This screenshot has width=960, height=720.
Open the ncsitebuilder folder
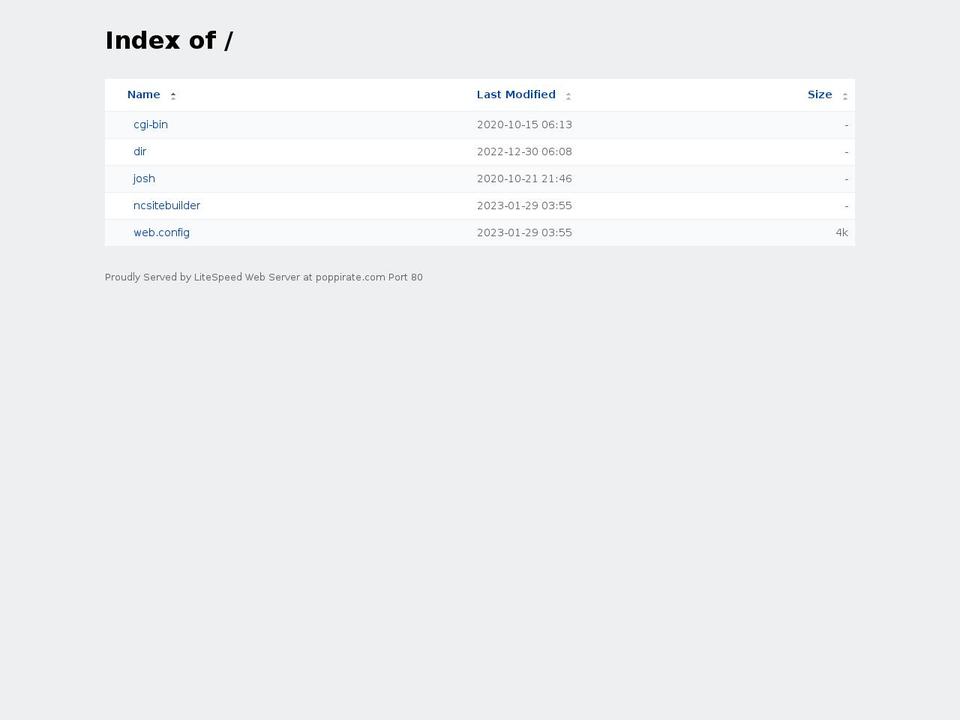[167, 206]
